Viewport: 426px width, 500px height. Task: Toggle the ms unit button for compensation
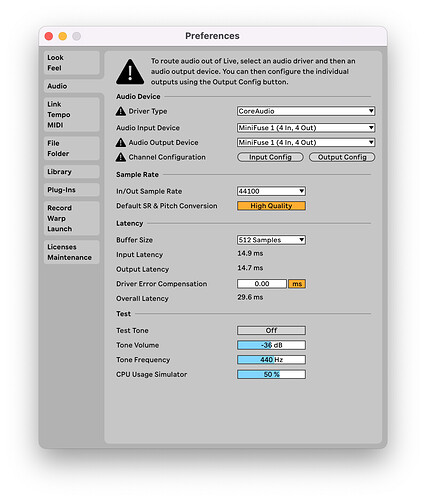[297, 284]
